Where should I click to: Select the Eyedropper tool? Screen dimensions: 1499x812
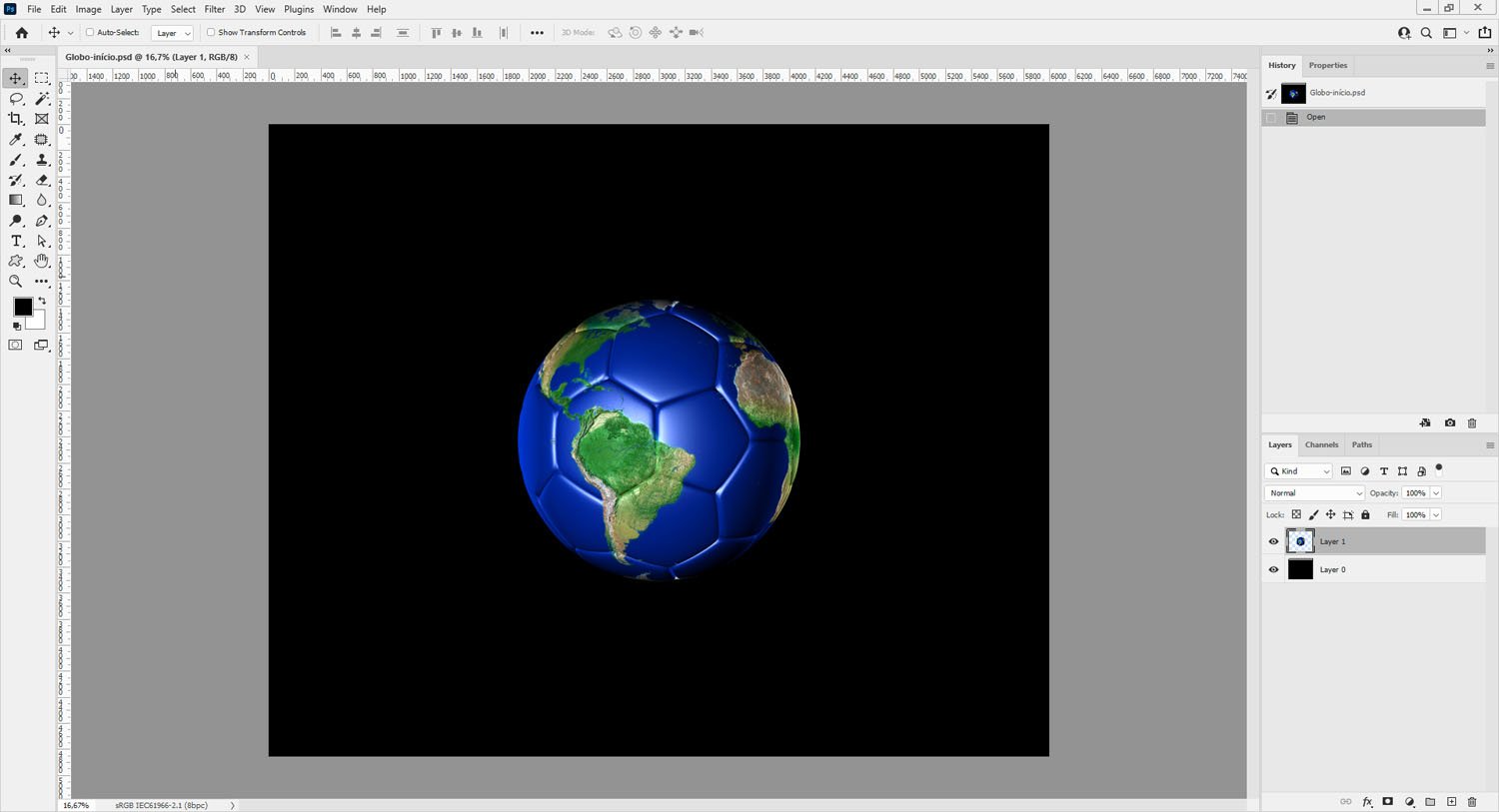16,140
